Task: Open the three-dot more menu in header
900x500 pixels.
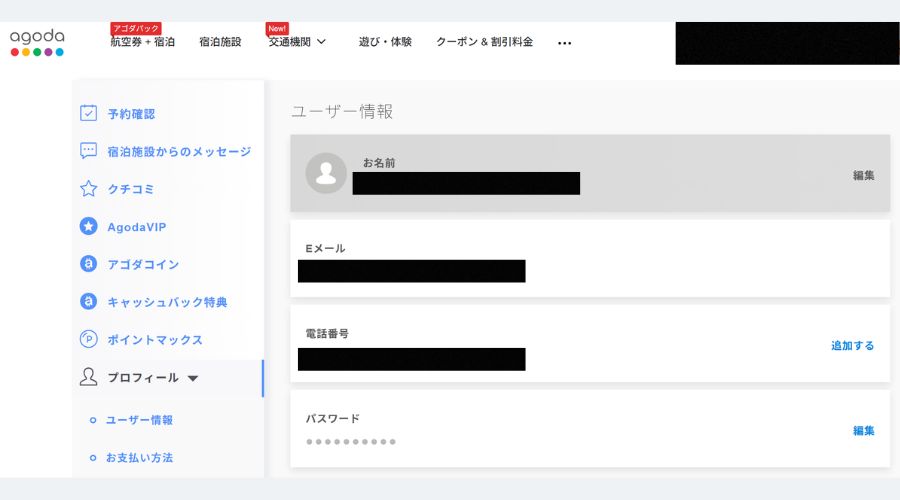Action: tap(564, 42)
